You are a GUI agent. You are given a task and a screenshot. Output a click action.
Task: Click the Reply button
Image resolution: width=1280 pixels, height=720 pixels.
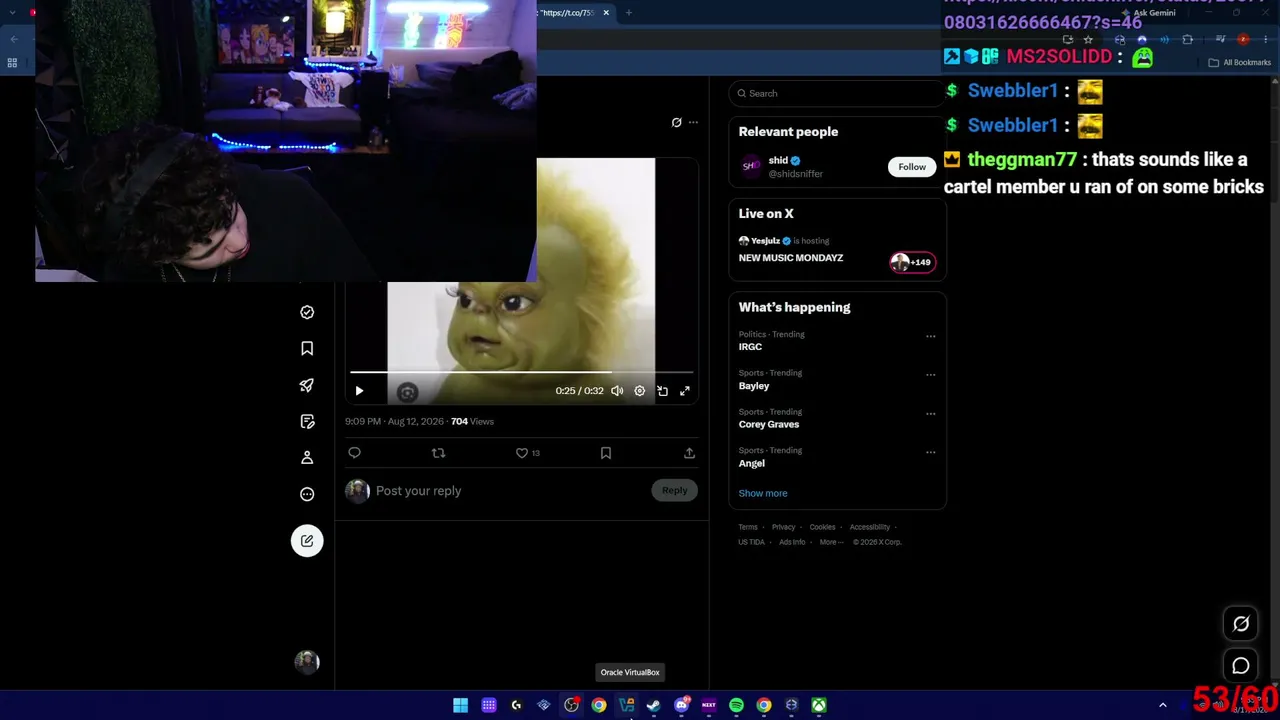click(674, 490)
